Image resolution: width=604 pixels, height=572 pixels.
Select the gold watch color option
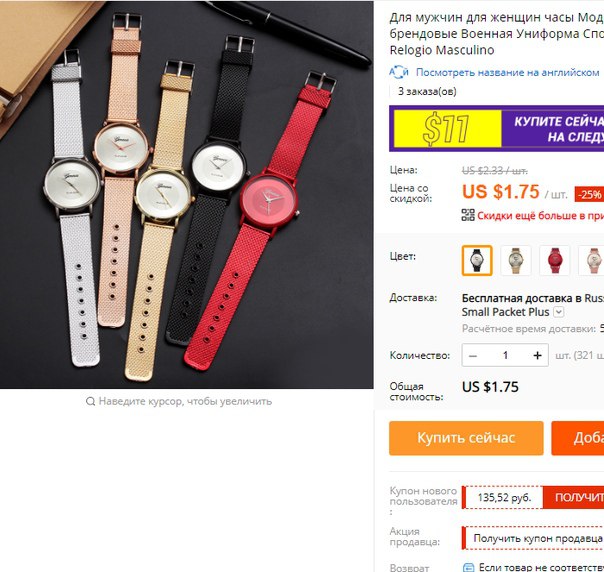(515, 260)
